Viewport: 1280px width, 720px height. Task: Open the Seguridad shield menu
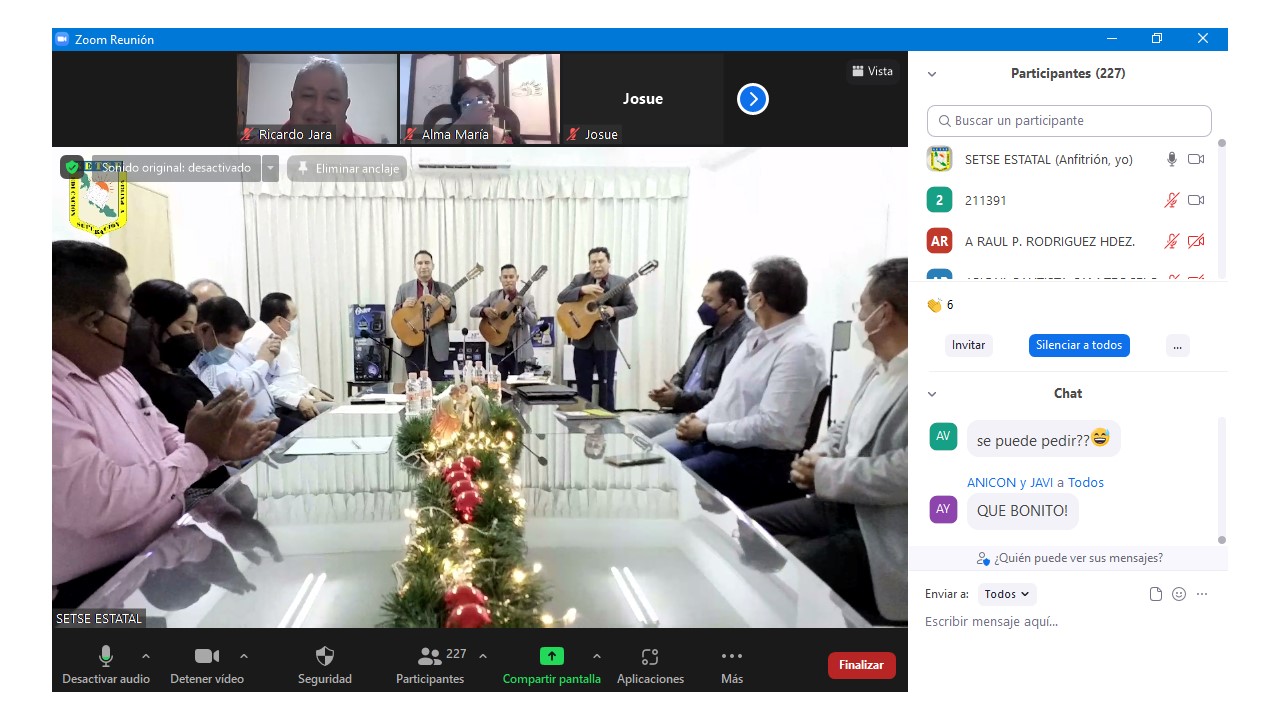[x=325, y=665]
